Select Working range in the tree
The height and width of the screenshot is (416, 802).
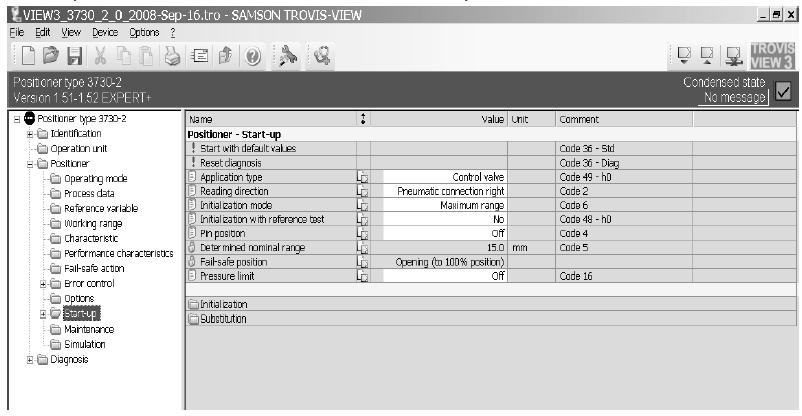(x=93, y=224)
